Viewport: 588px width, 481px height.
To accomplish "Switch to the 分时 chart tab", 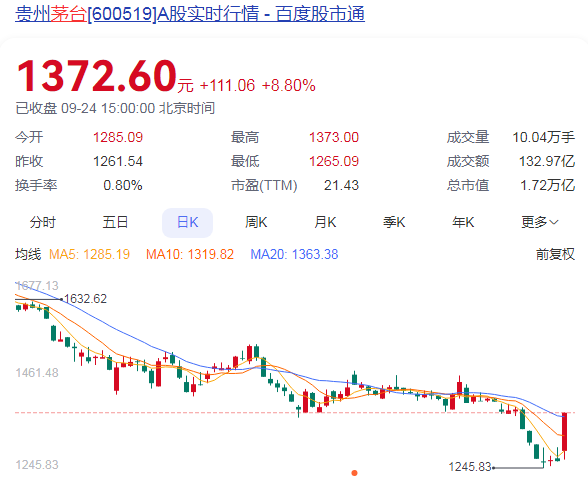I will pyautogui.click(x=43, y=222).
